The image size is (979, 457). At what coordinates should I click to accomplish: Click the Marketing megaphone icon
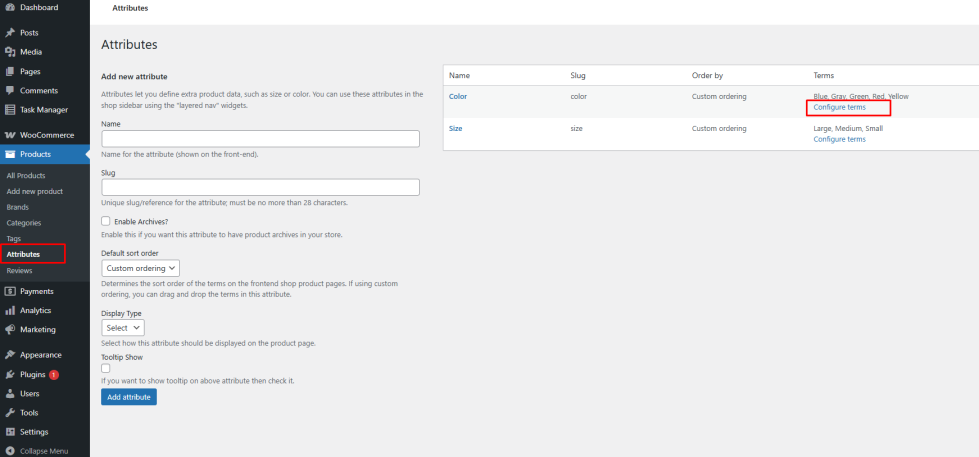coord(10,329)
